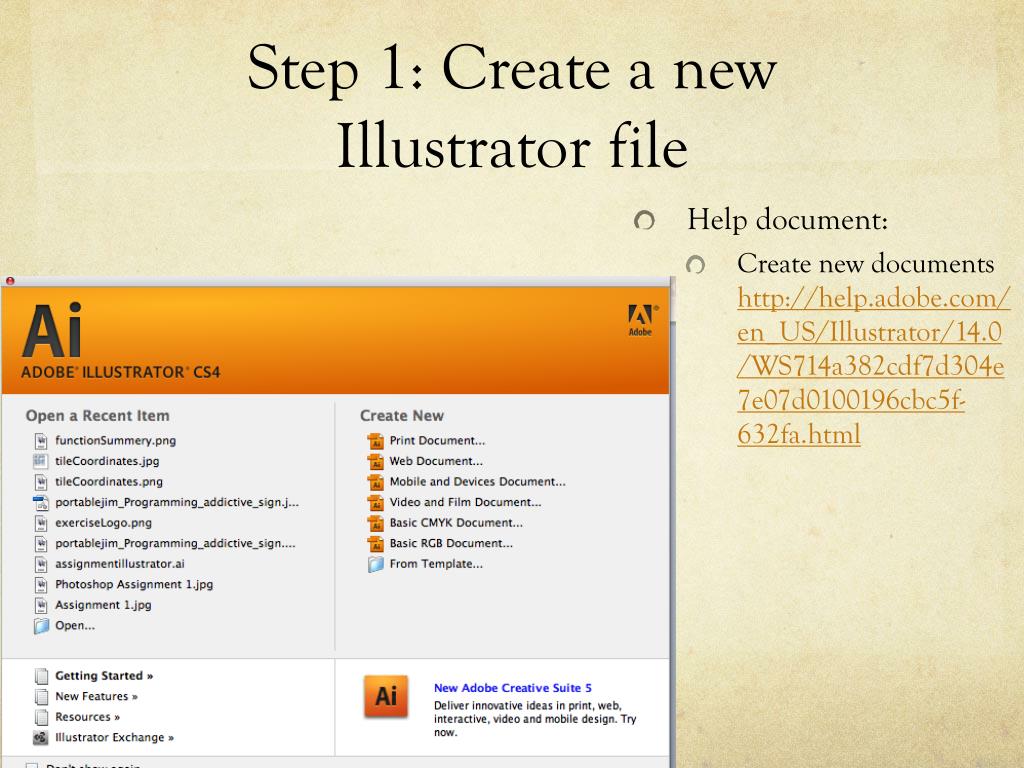The height and width of the screenshot is (768, 1024).
Task: Click the Mobile and Devices Document icon
Action: (x=376, y=482)
